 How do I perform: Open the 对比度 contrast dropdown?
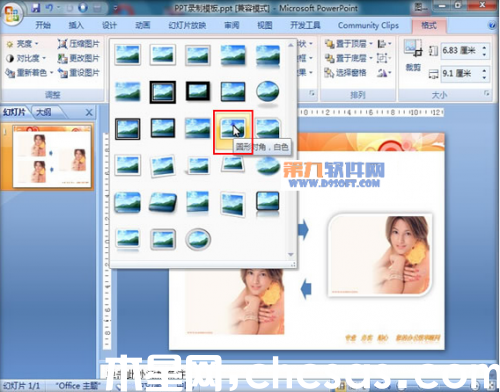point(25,58)
